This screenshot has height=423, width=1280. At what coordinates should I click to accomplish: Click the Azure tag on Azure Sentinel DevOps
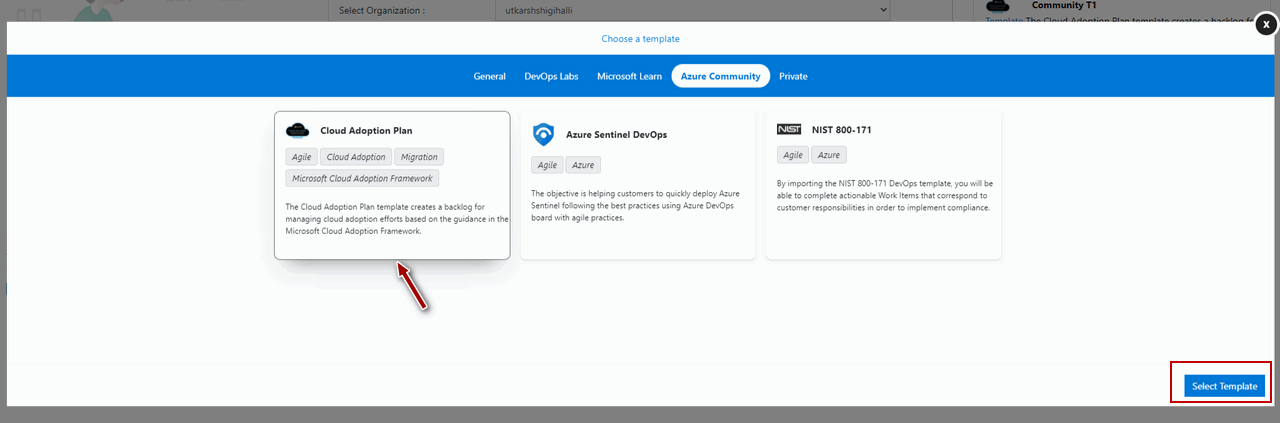point(583,165)
